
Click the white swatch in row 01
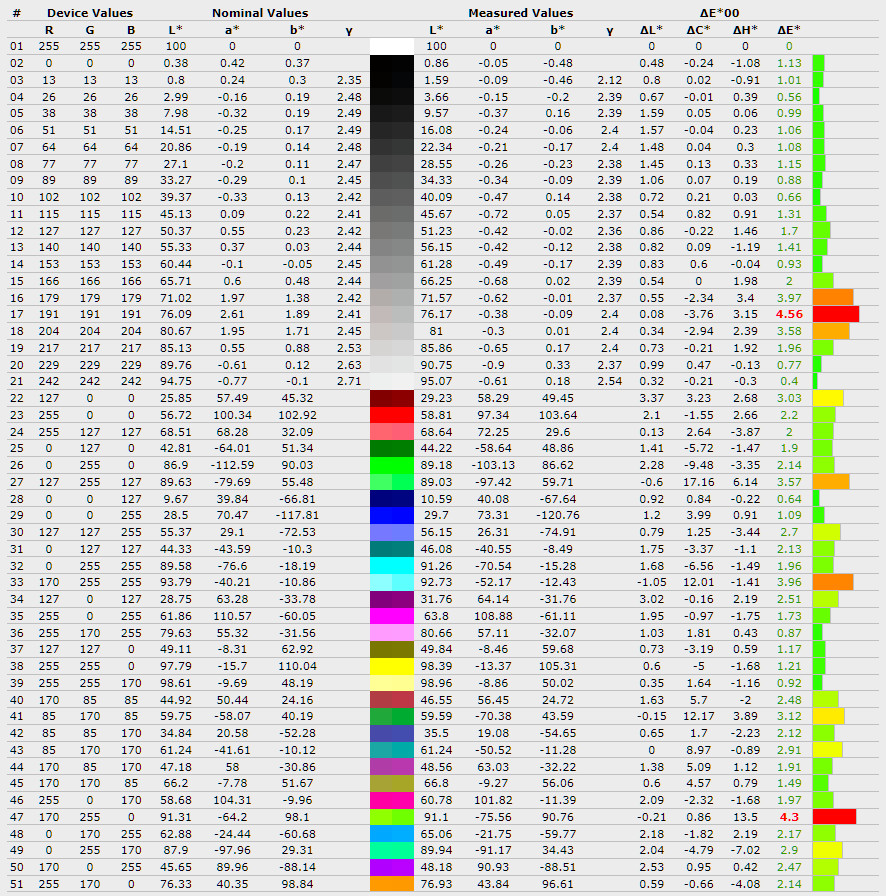click(391, 46)
